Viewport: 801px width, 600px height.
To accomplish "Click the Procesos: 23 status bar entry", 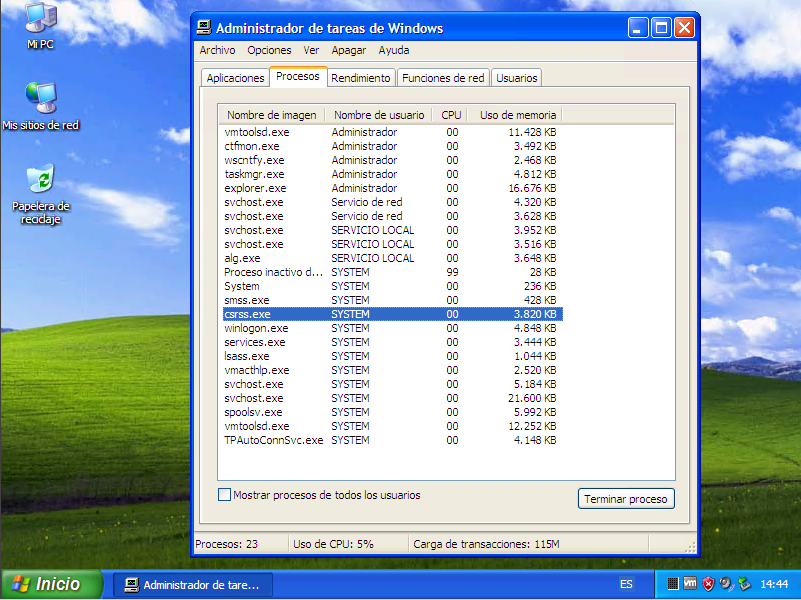I will click(x=226, y=544).
